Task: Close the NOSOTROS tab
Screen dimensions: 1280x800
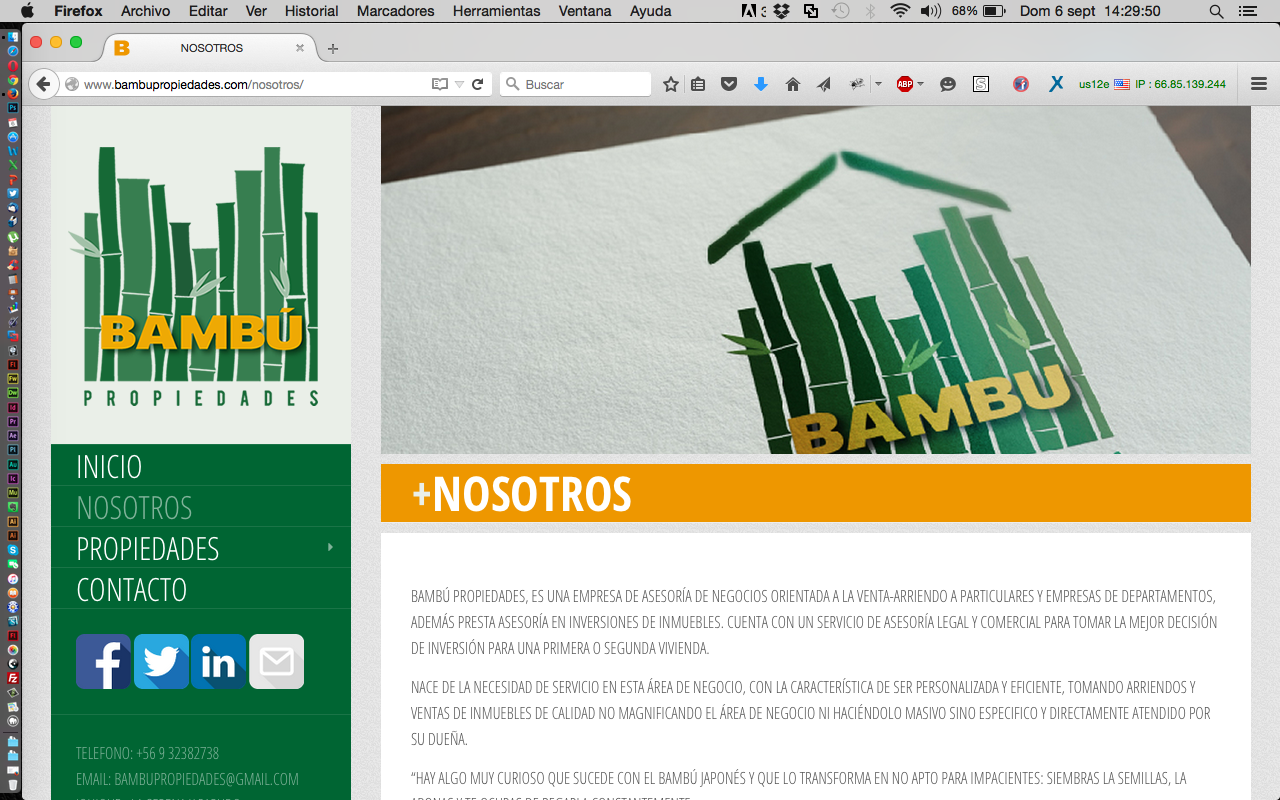Action: [300, 48]
